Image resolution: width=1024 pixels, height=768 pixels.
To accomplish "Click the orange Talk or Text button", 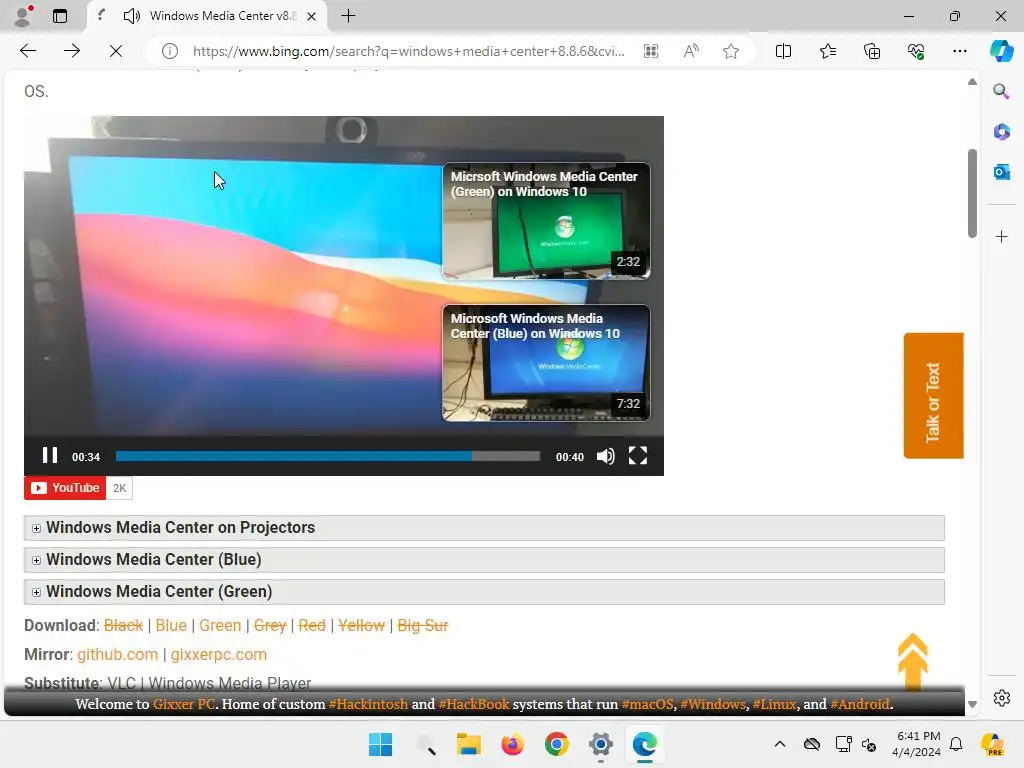I will pos(933,396).
